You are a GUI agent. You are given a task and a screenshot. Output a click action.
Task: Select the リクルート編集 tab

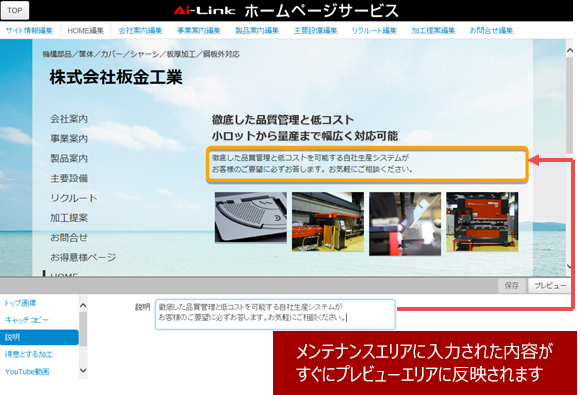coord(374,31)
